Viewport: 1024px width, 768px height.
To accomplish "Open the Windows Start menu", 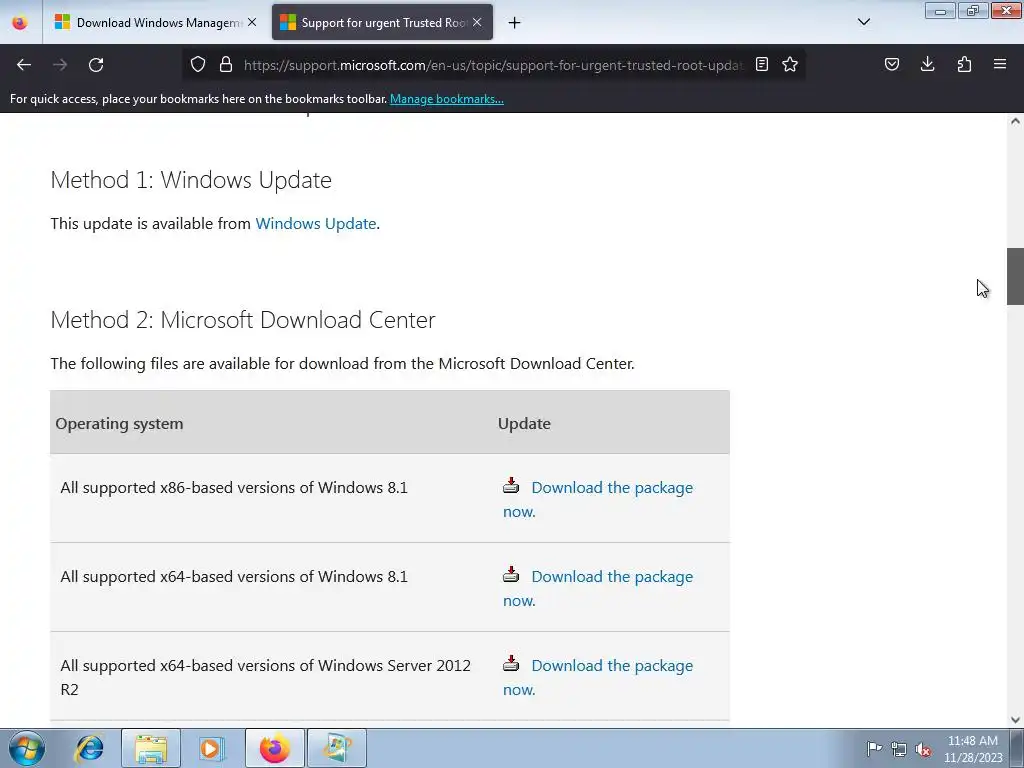I will click(27, 748).
